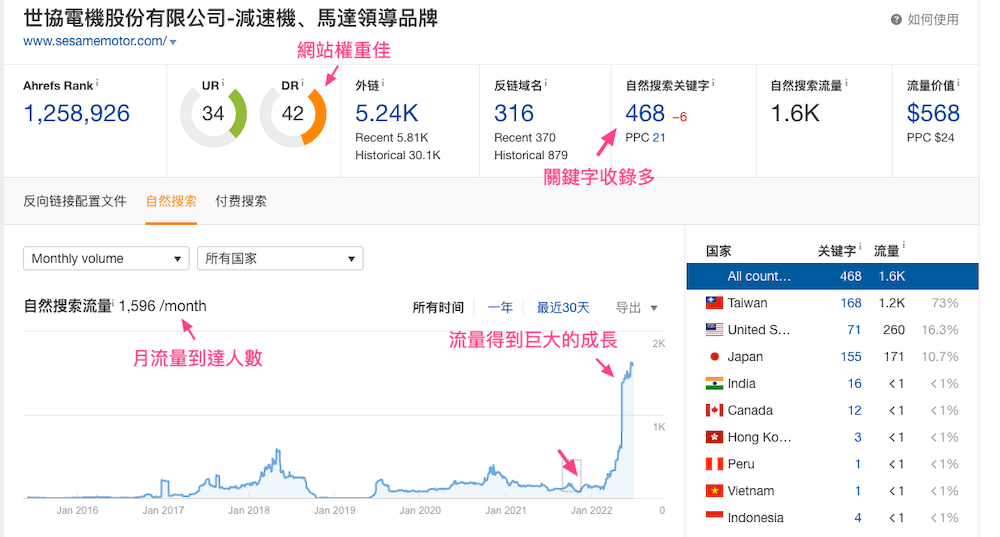Switch to the 付费搜索 tab
The image size is (1000, 537).
tap(240, 202)
